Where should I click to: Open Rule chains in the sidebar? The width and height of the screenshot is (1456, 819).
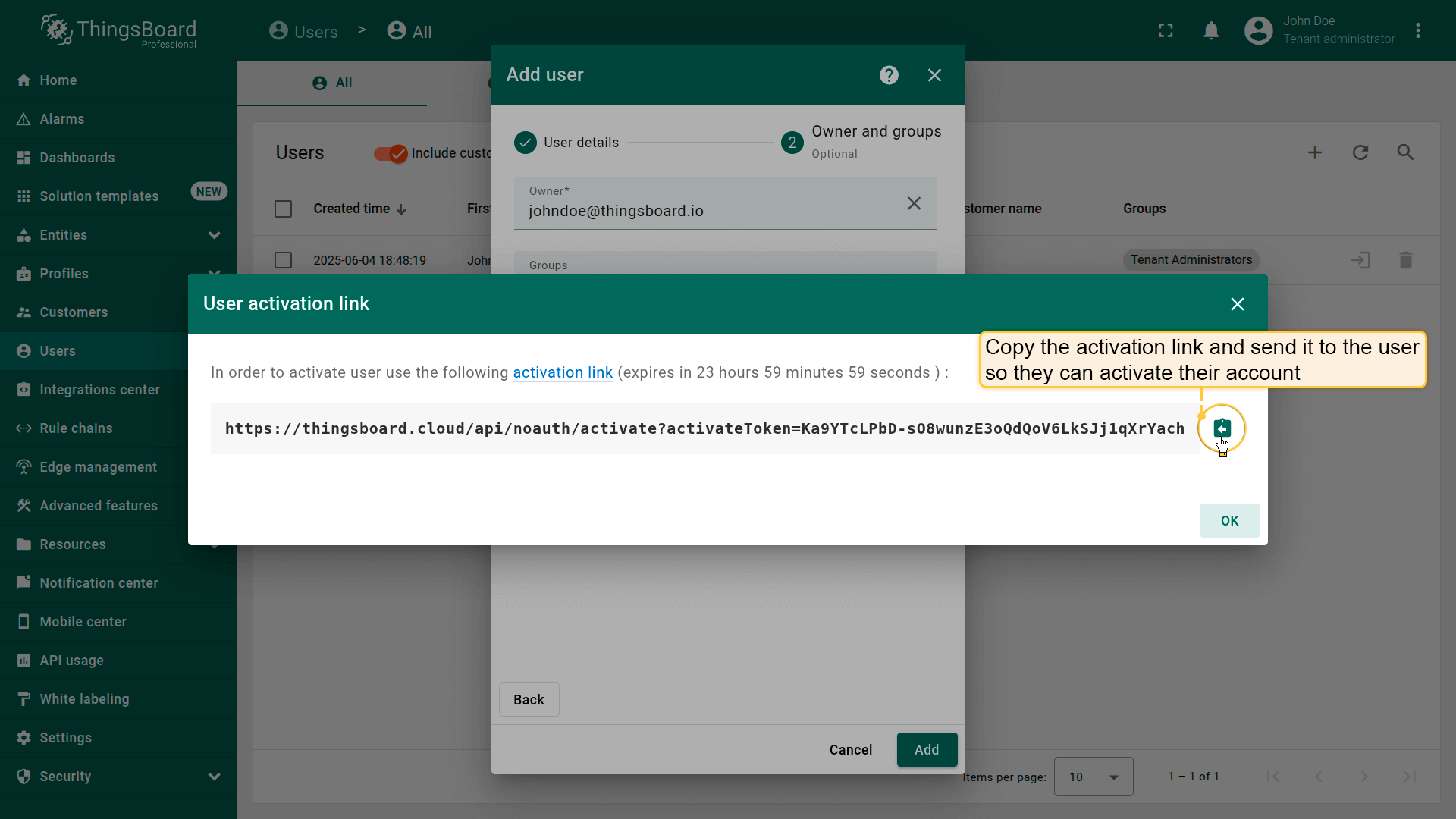pyautogui.click(x=76, y=428)
